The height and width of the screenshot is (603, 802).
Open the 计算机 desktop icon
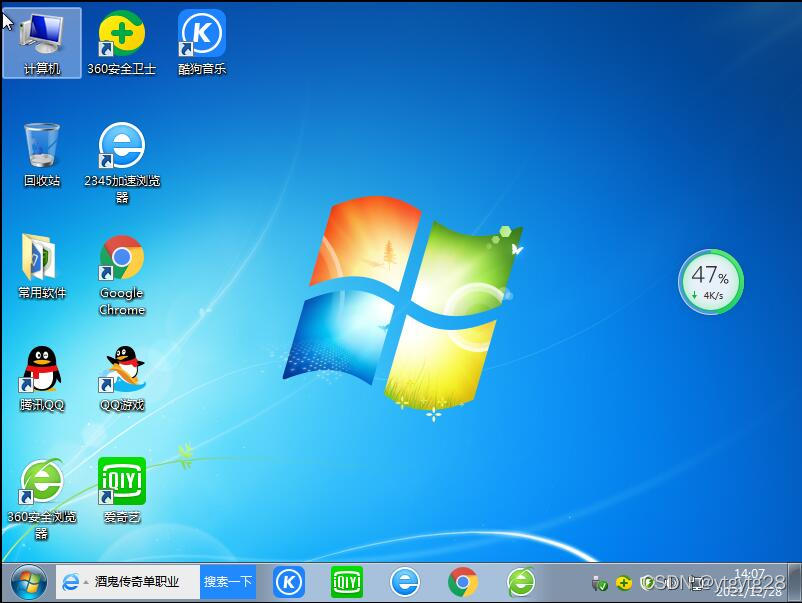coord(41,43)
